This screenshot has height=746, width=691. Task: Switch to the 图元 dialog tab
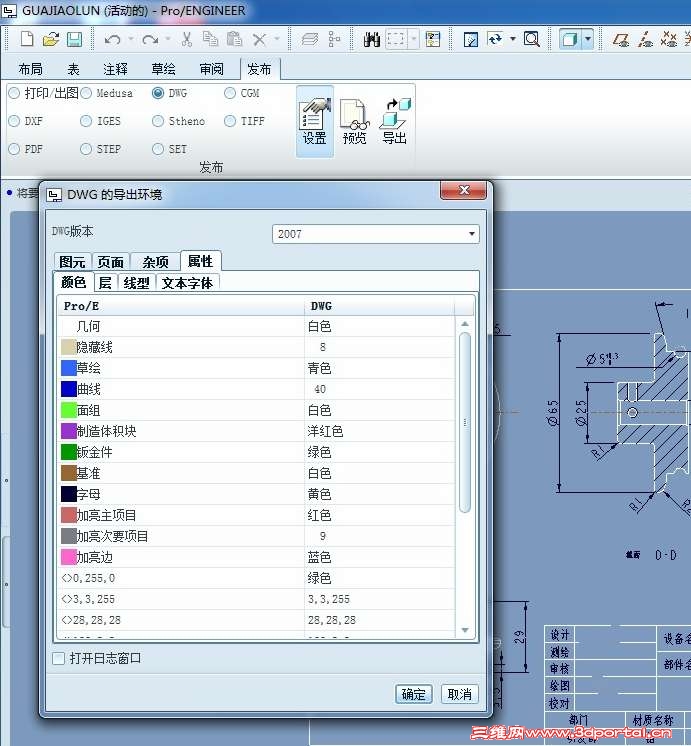[73, 262]
